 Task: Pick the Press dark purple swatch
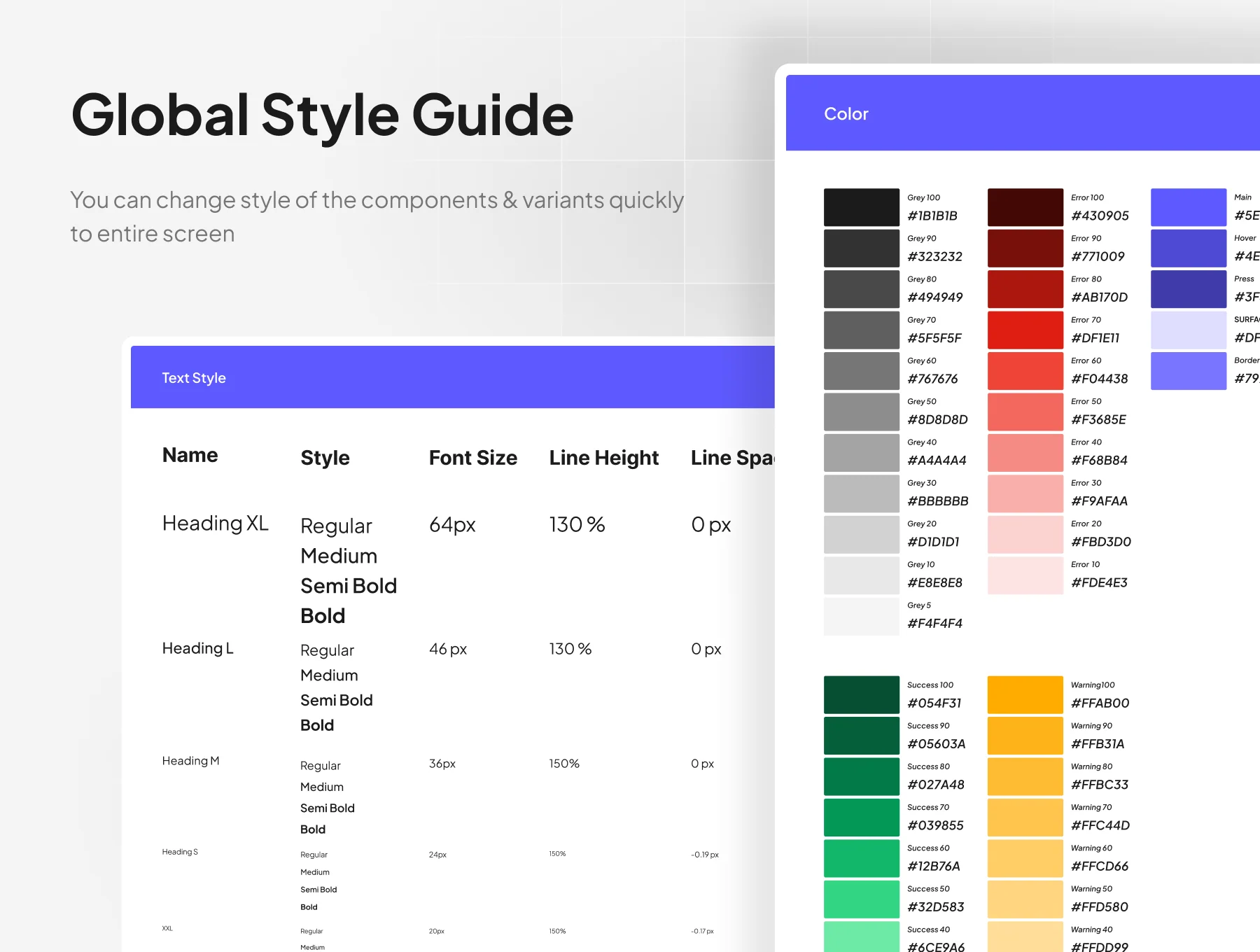click(1189, 288)
